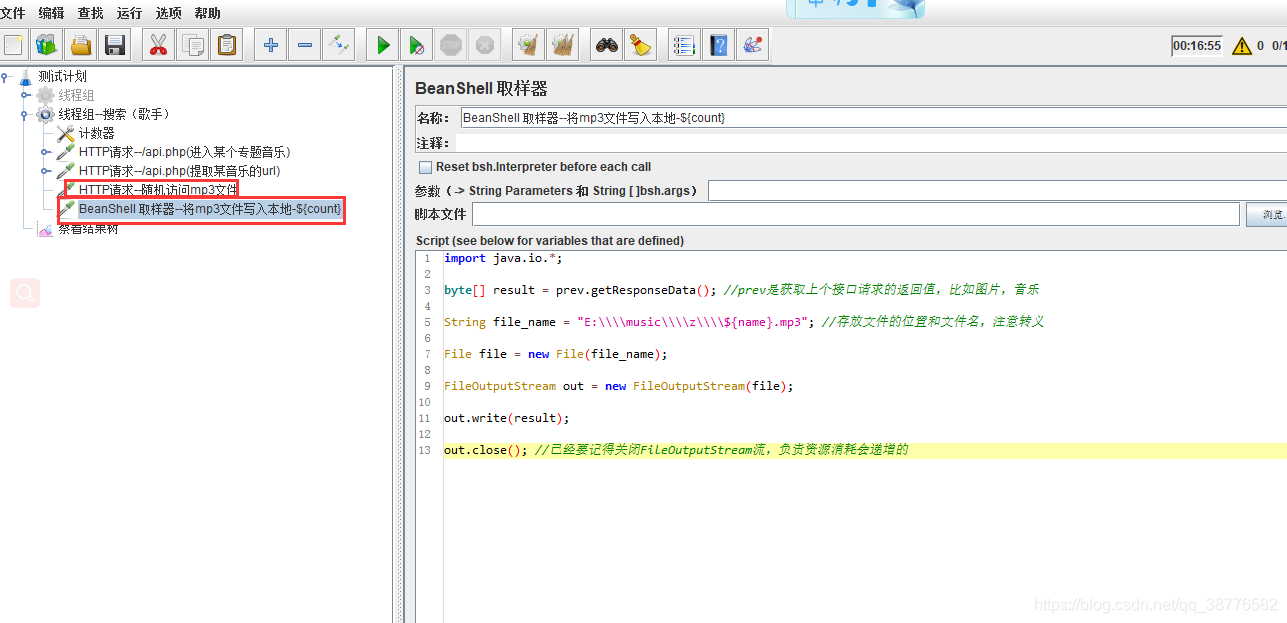Expand the HTTP请求 提取某音乐的url node handle
The width and height of the screenshot is (1287, 623).
pyautogui.click(x=46, y=171)
